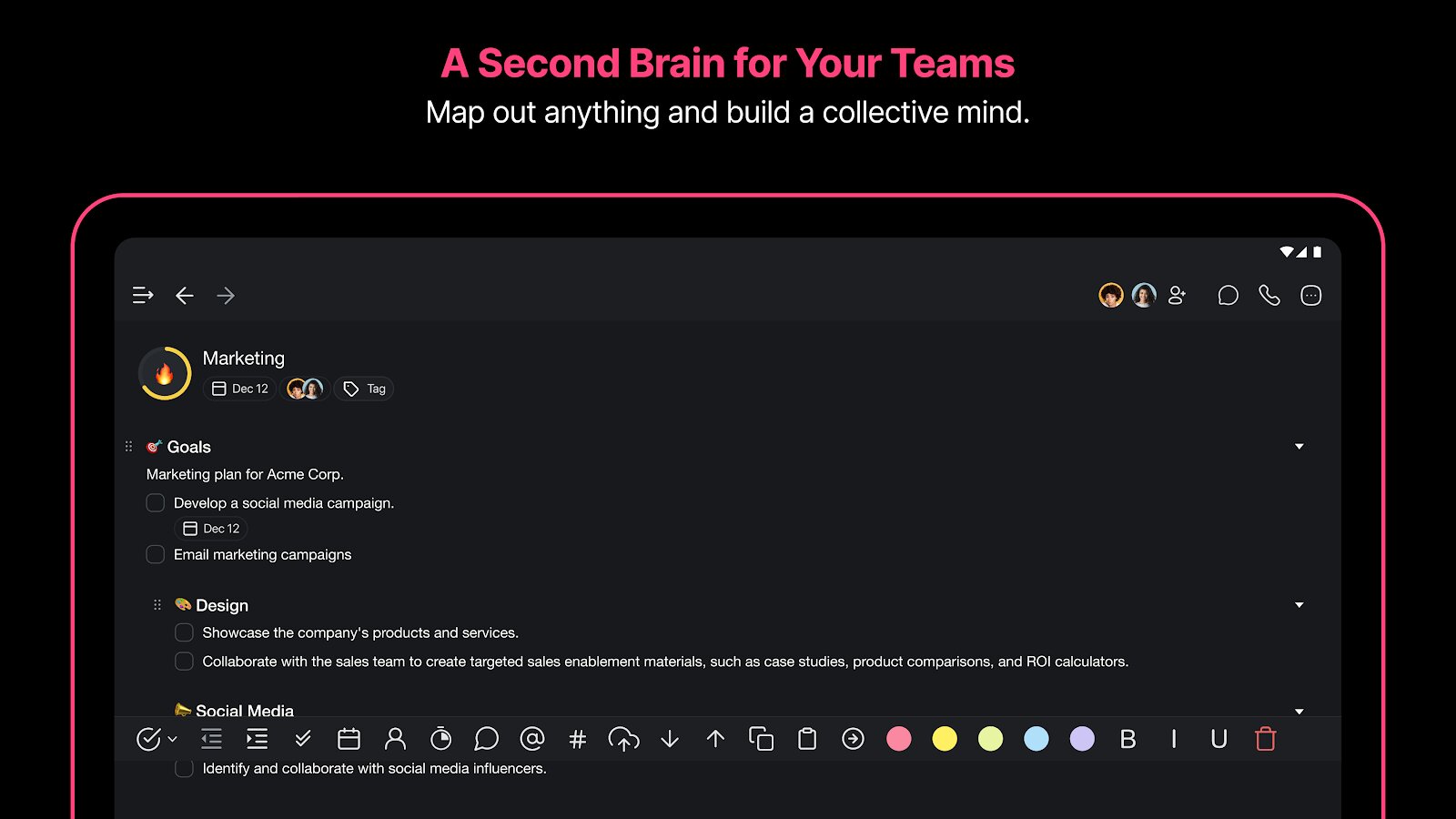Click the Design heading
The height and width of the screenshot is (819, 1456).
click(x=222, y=605)
